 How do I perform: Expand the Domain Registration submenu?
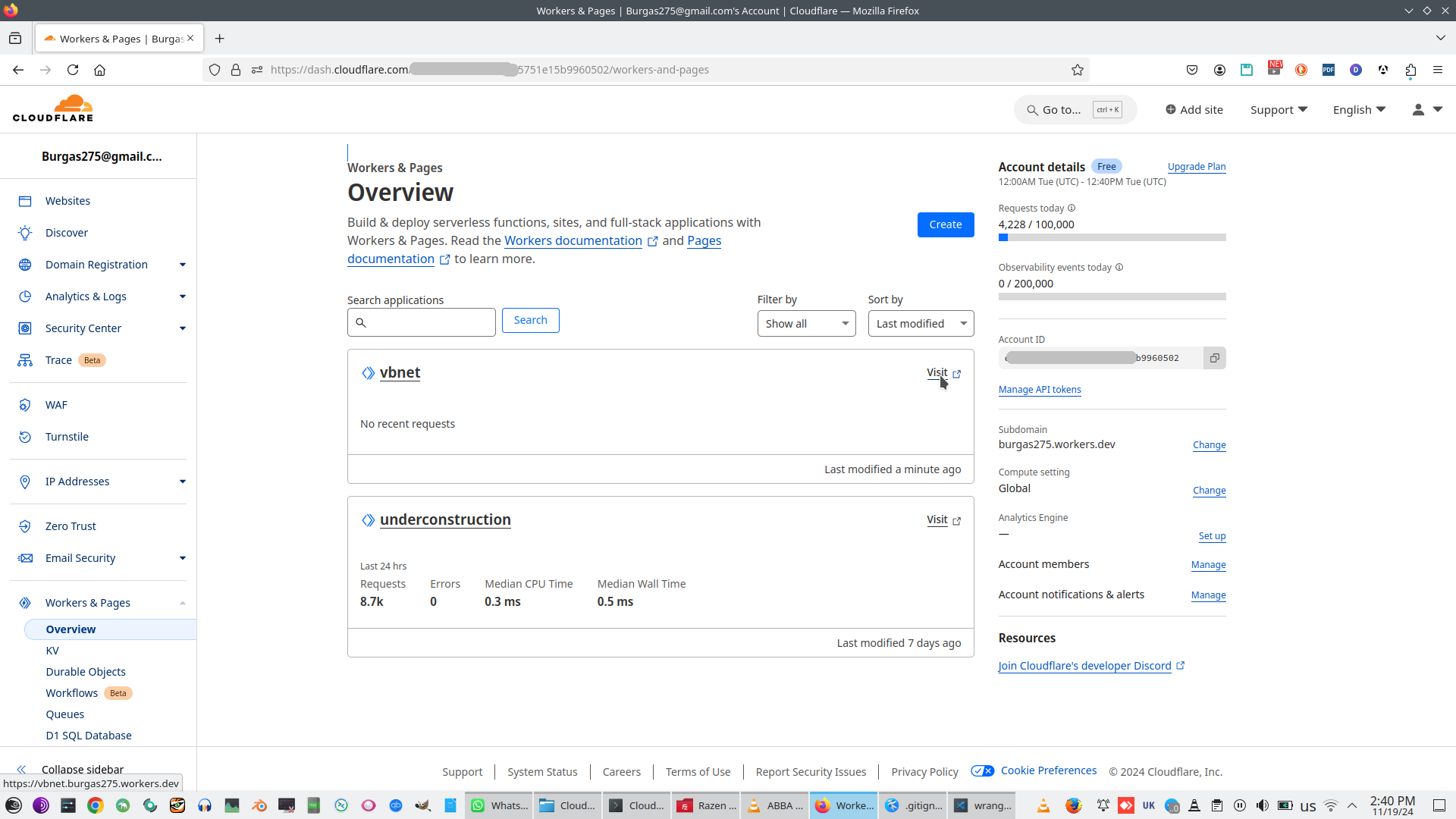[x=182, y=265]
